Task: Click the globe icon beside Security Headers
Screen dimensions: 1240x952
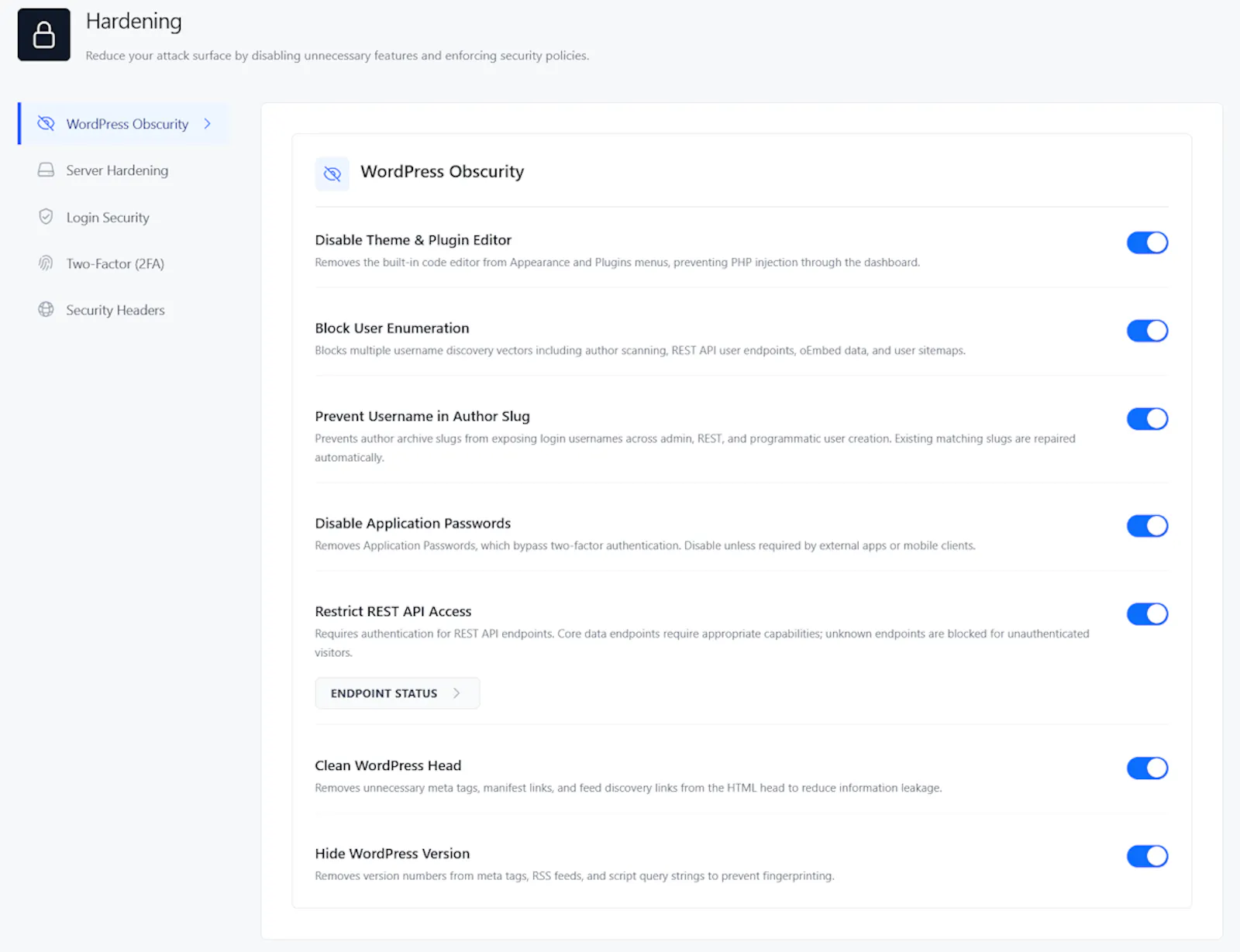Action: (46, 310)
